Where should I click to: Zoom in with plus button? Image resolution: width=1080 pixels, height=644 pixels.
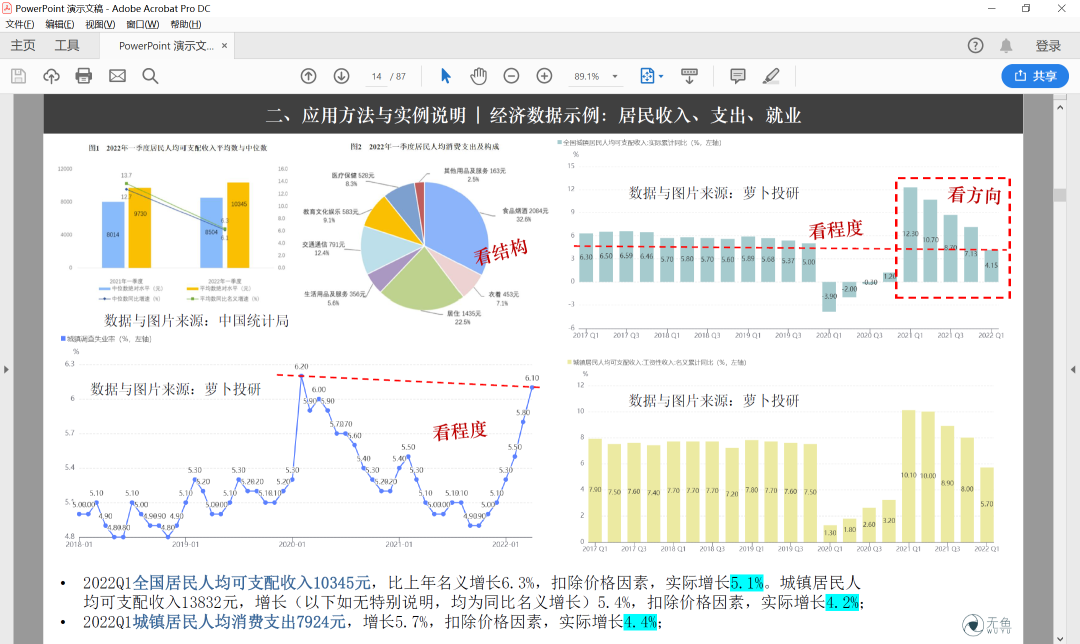[x=544, y=76]
